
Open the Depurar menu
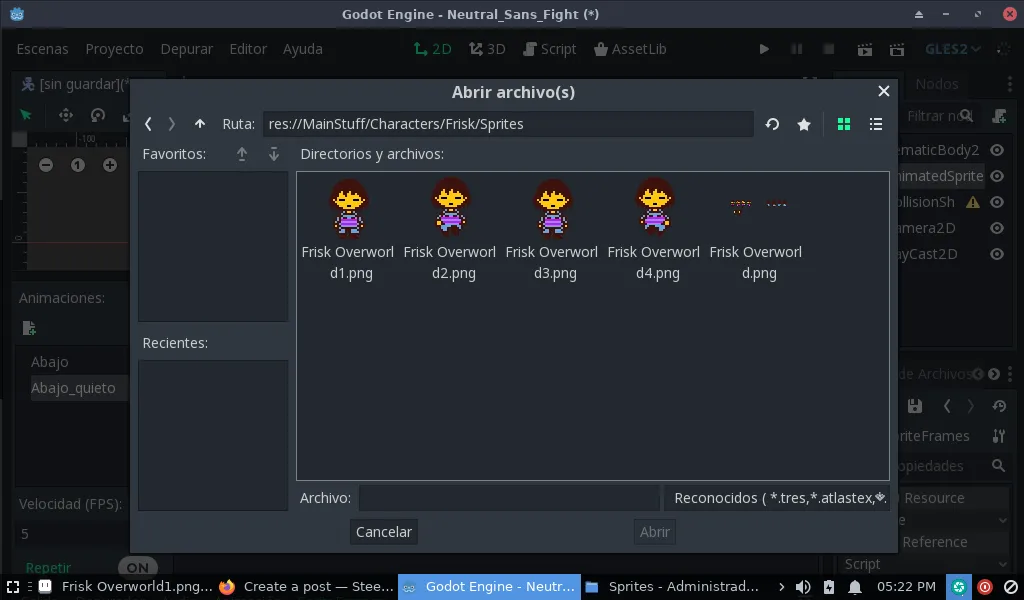[187, 49]
